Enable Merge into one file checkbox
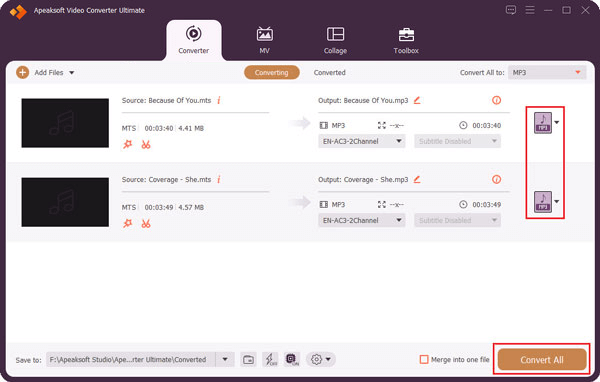This screenshot has width=600, height=382. (424, 359)
